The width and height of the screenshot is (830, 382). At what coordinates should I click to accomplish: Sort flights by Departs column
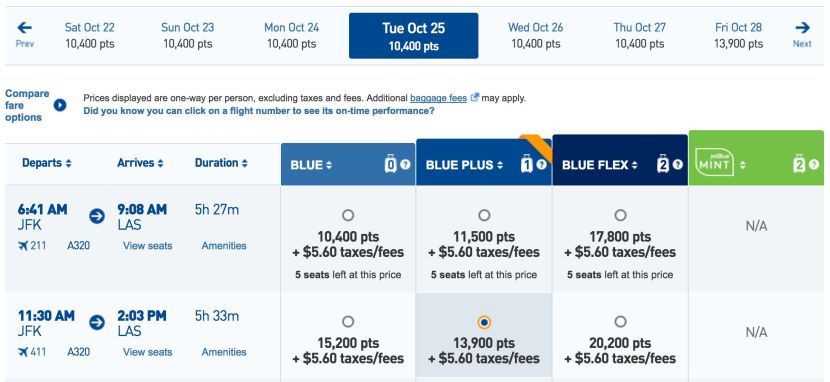(47, 163)
